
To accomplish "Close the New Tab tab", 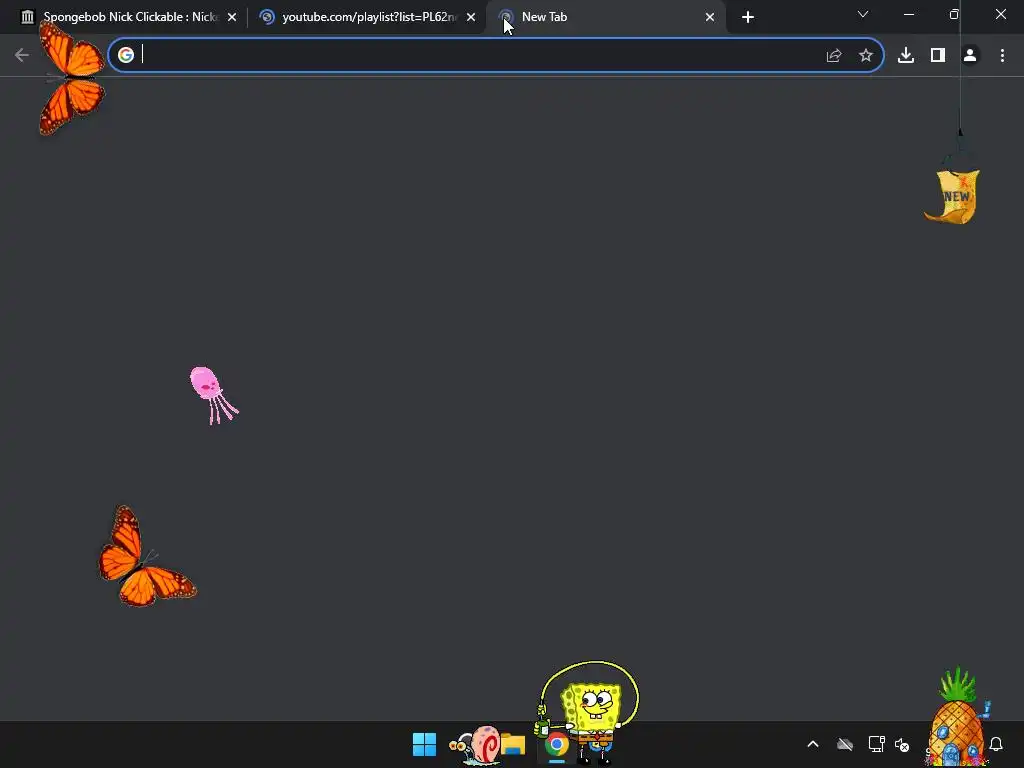I will [710, 17].
